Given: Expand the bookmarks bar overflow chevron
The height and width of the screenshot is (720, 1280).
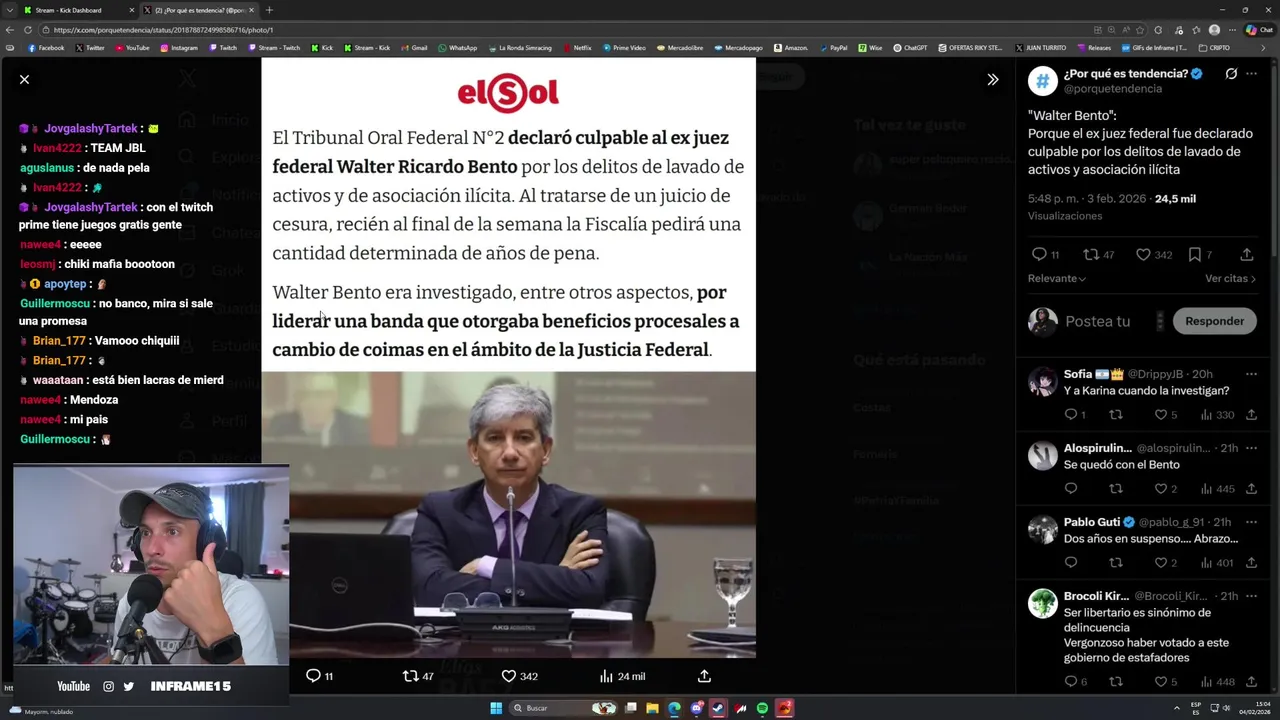Looking at the screenshot, I should click(x=1262, y=48).
